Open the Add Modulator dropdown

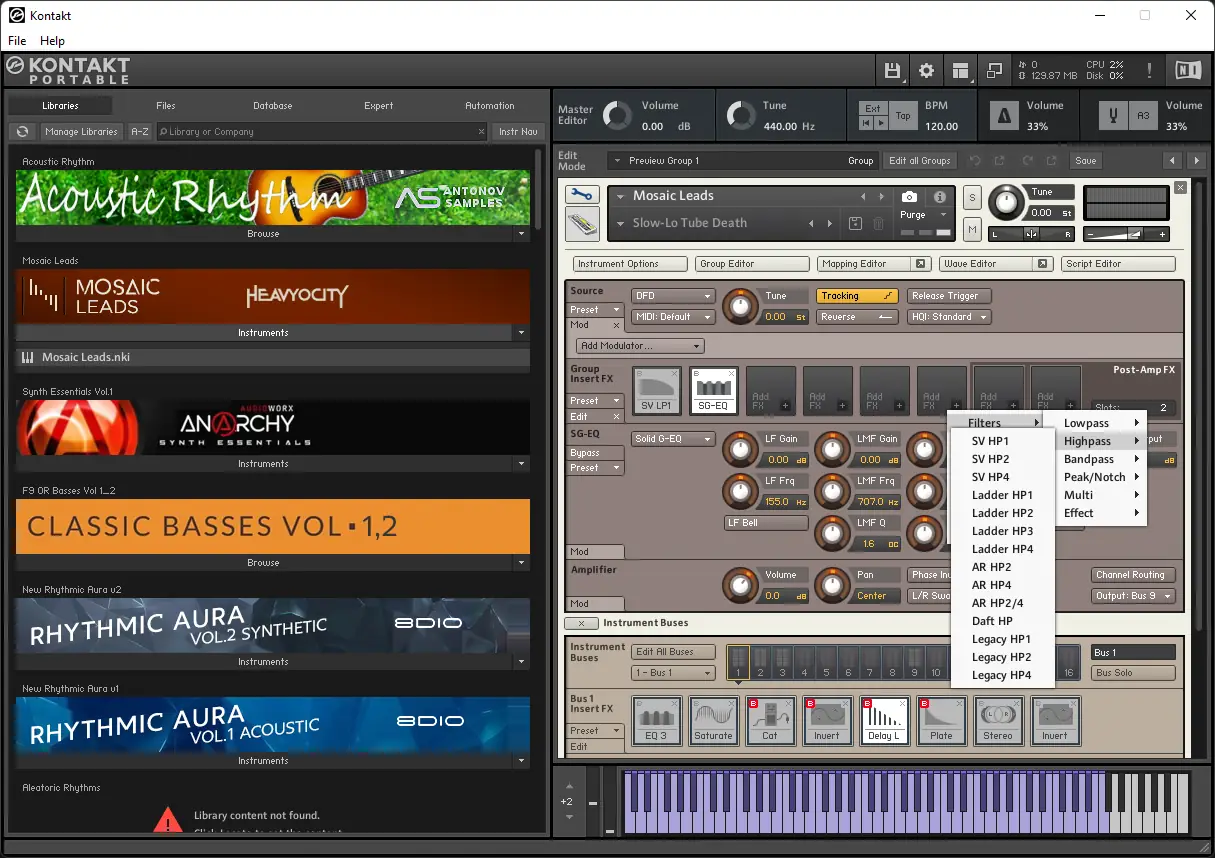point(640,346)
